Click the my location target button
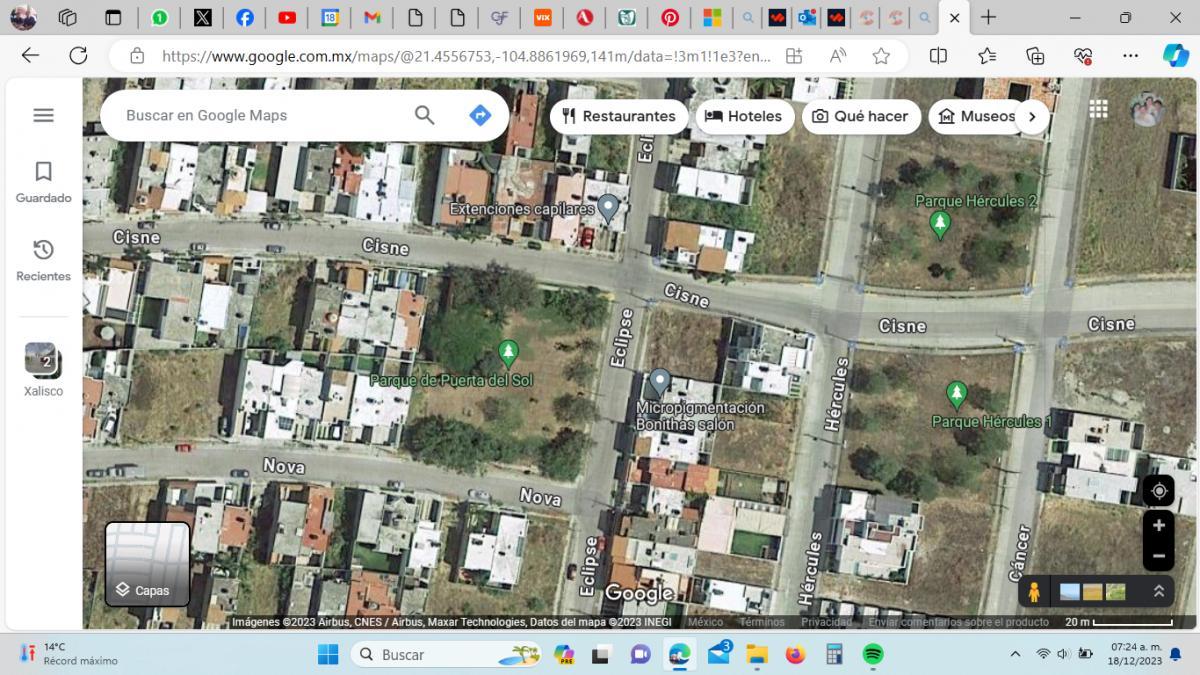 coord(1158,491)
